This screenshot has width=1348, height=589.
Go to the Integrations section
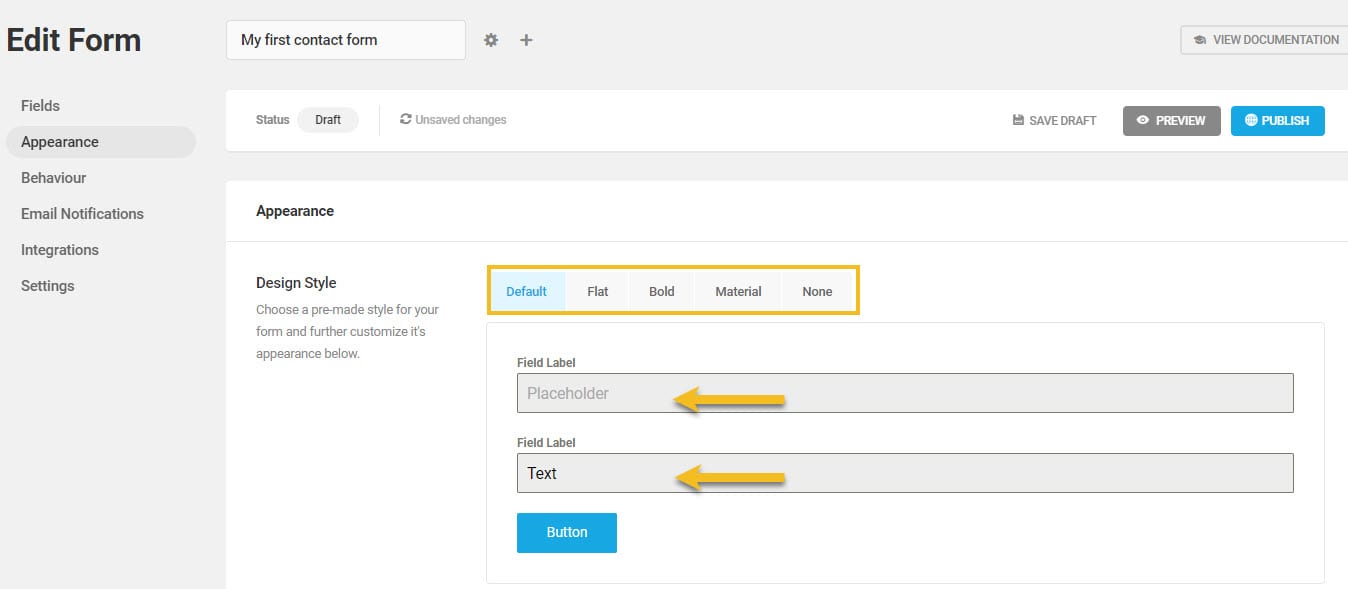click(x=59, y=249)
